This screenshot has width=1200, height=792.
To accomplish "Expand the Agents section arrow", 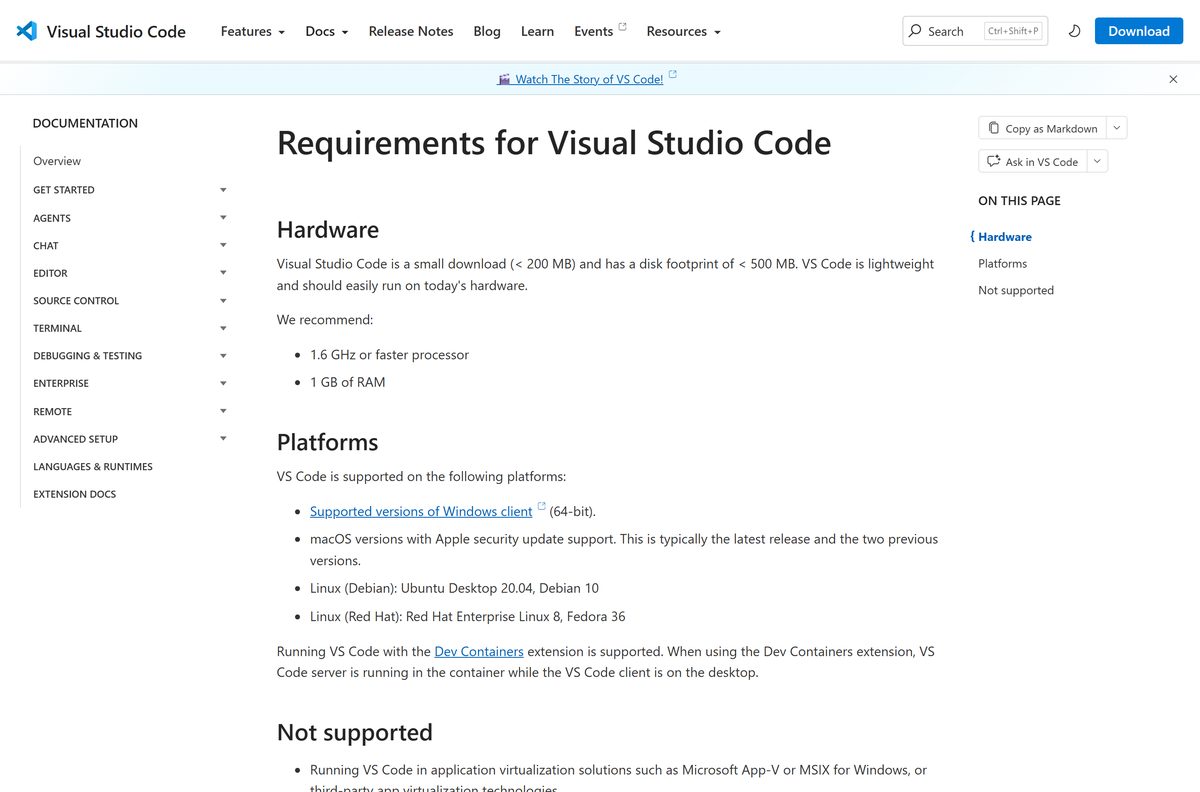I will pyautogui.click(x=223, y=217).
